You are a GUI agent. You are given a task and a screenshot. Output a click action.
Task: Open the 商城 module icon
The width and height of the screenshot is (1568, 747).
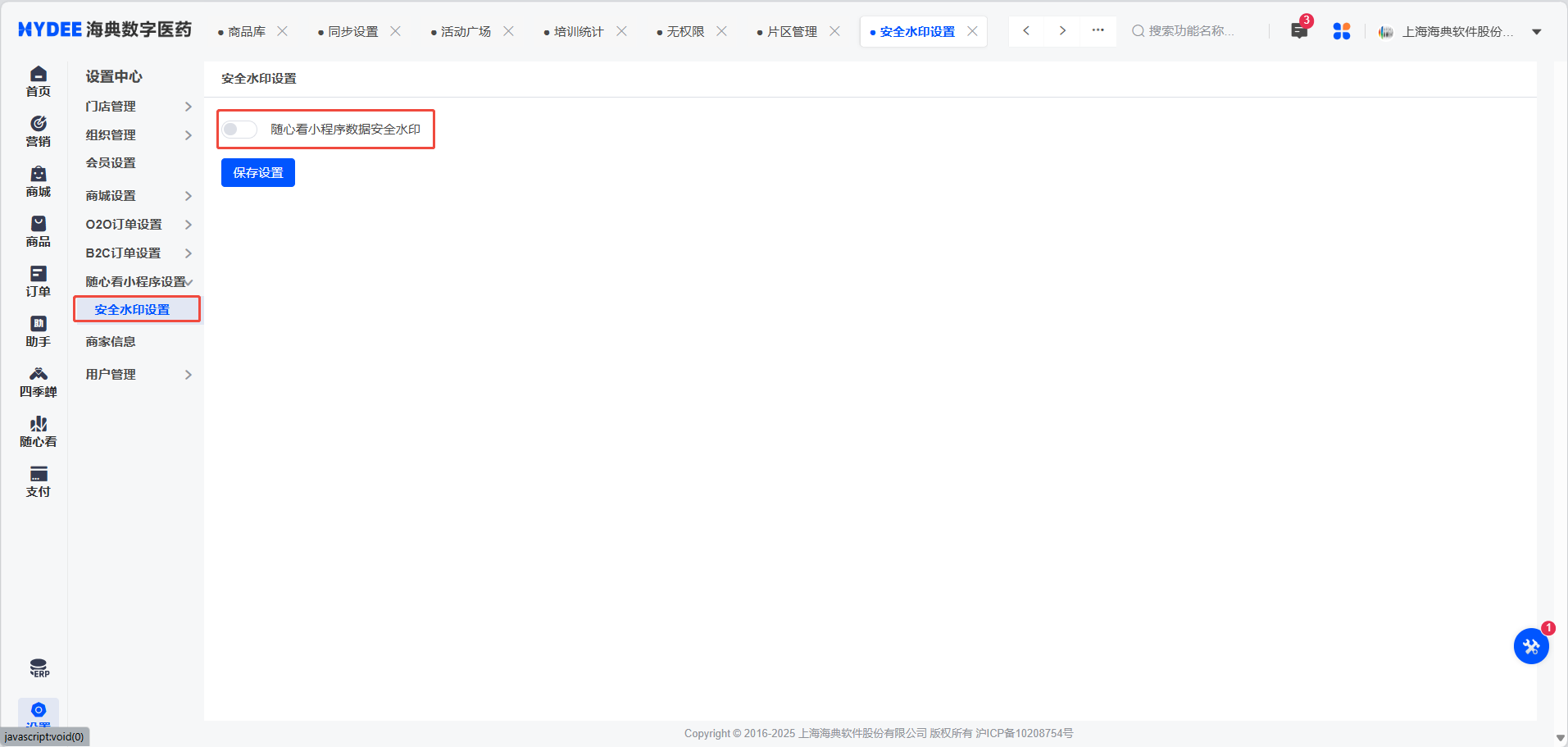click(38, 181)
